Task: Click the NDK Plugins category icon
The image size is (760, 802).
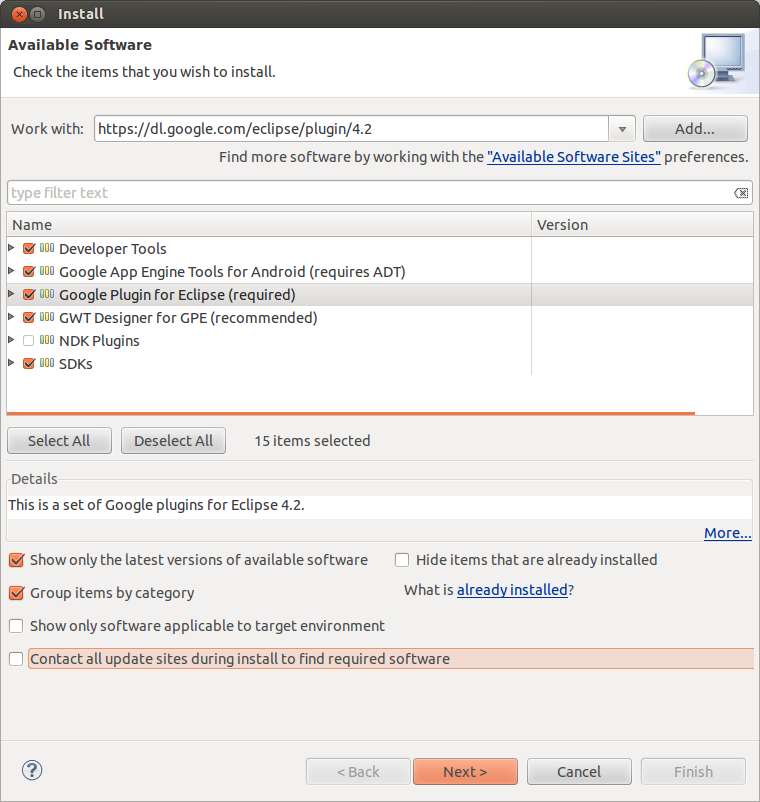Action: pos(47,340)
